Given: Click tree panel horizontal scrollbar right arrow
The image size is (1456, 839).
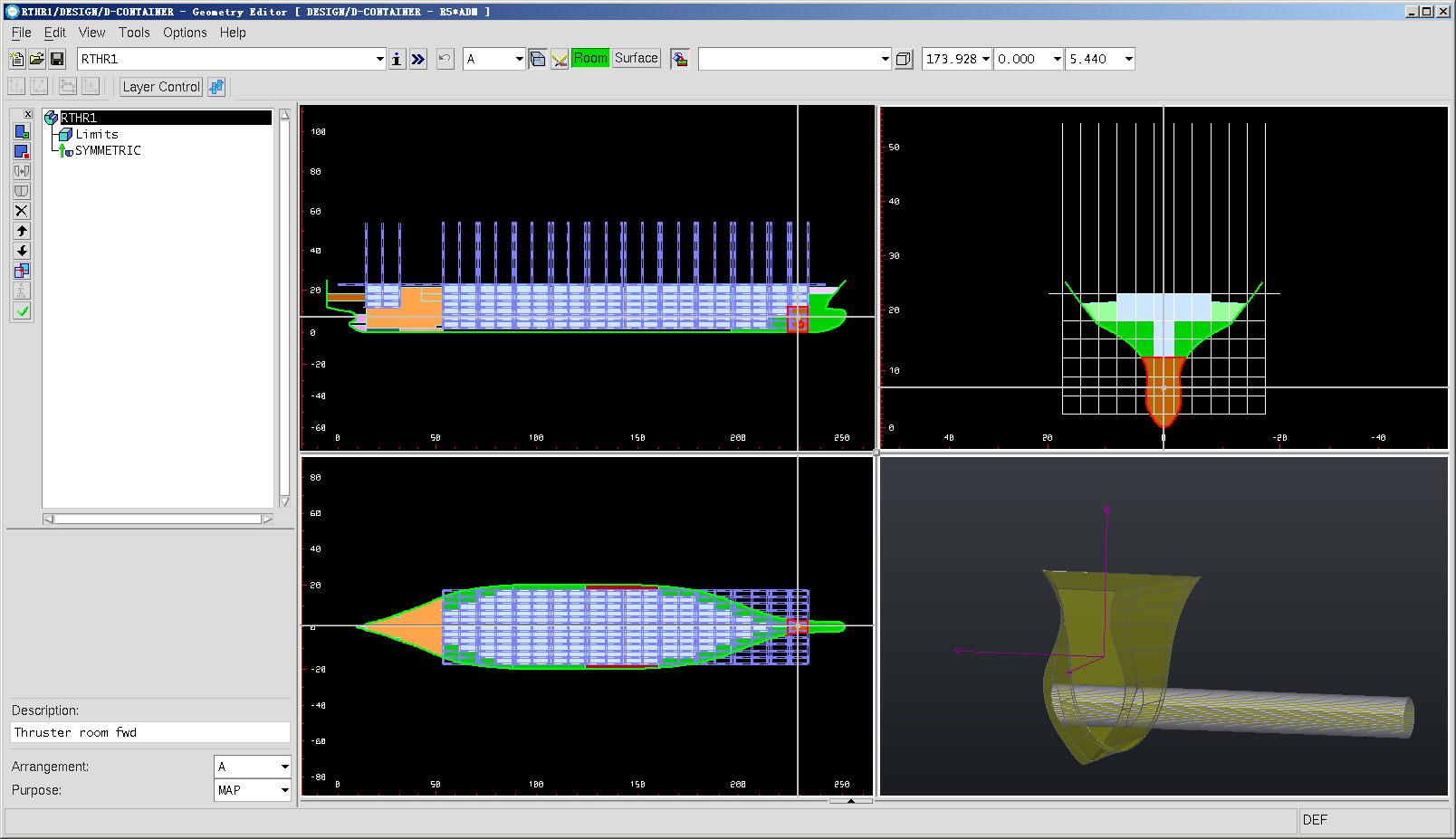Looking at the screenshot, I should pyautogui.click(x=267, y=519).
